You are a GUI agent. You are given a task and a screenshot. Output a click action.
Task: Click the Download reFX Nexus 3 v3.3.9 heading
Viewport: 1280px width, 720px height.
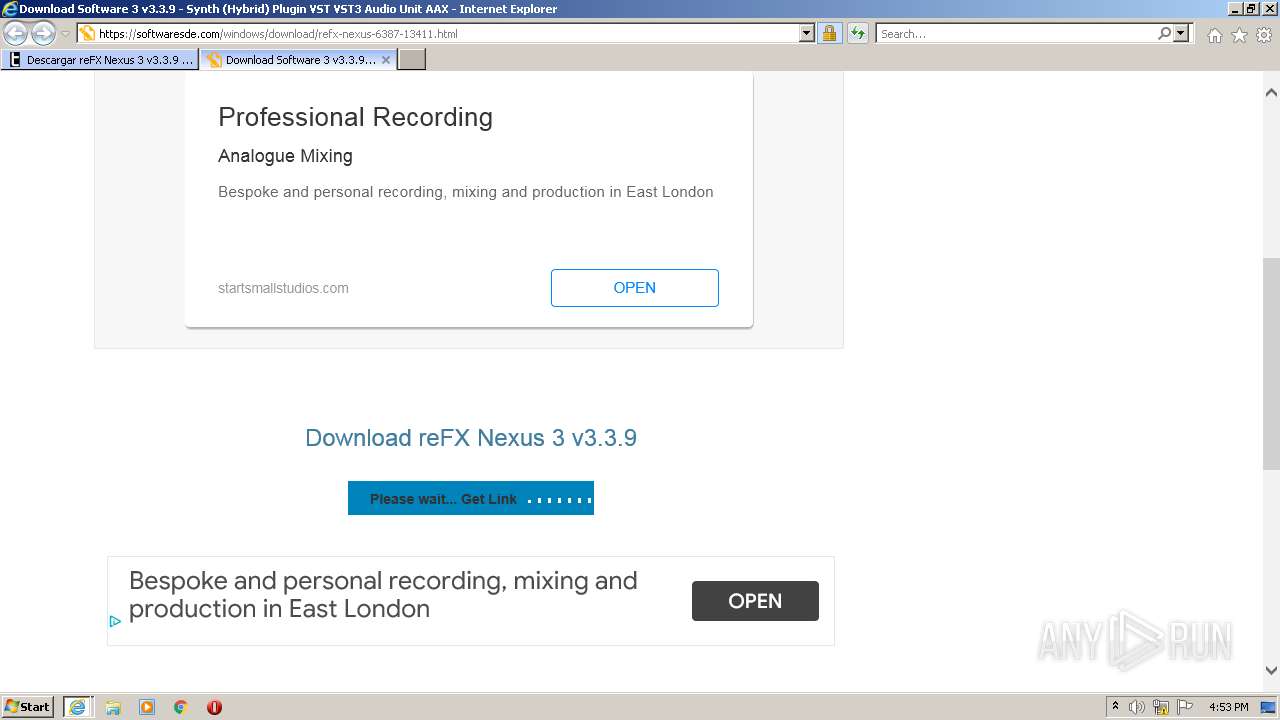tap(471, 438)
